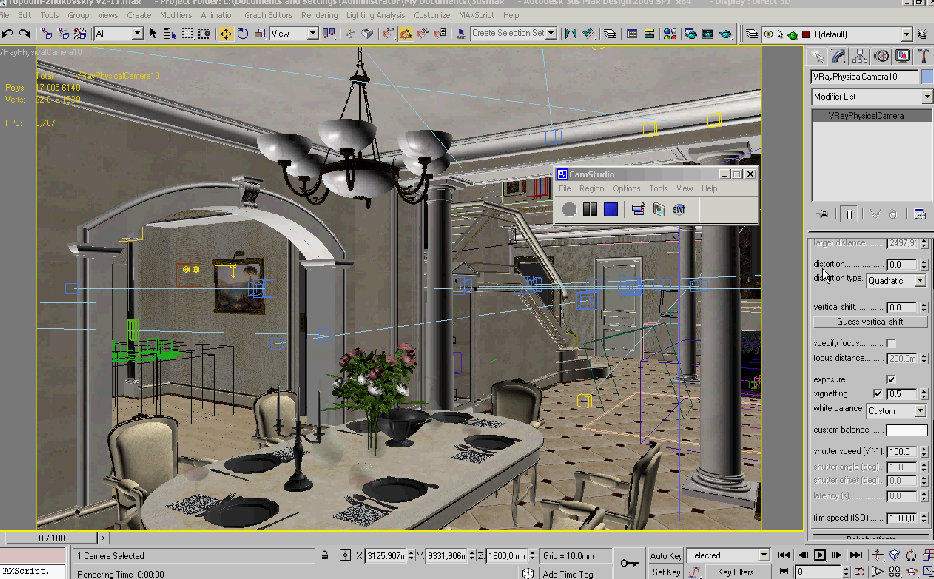Toggle the vignetting checkbox
Screen dimensions: 934x579
[877, 394]
